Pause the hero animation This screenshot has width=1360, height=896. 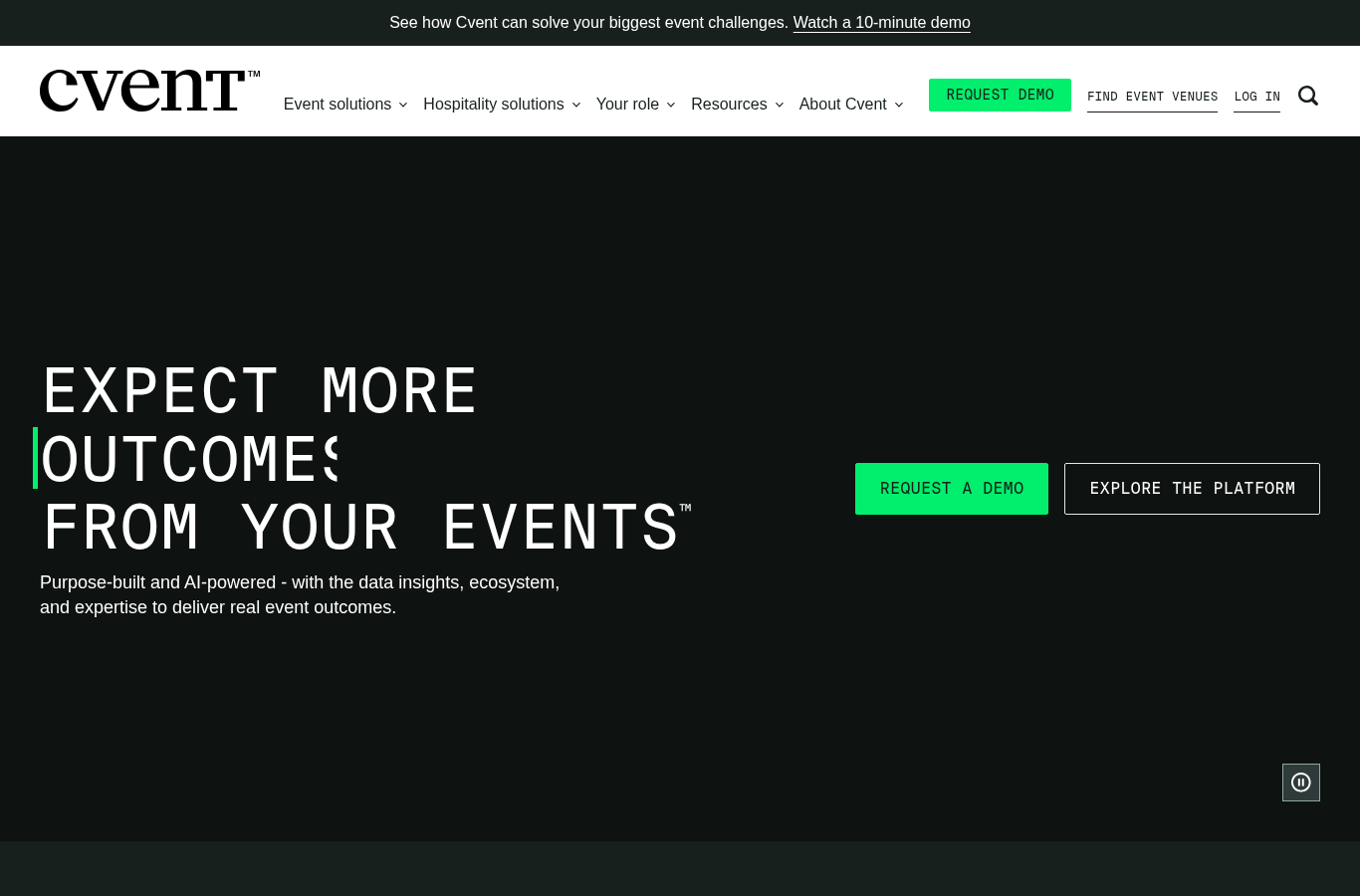tap(1301, 783)
